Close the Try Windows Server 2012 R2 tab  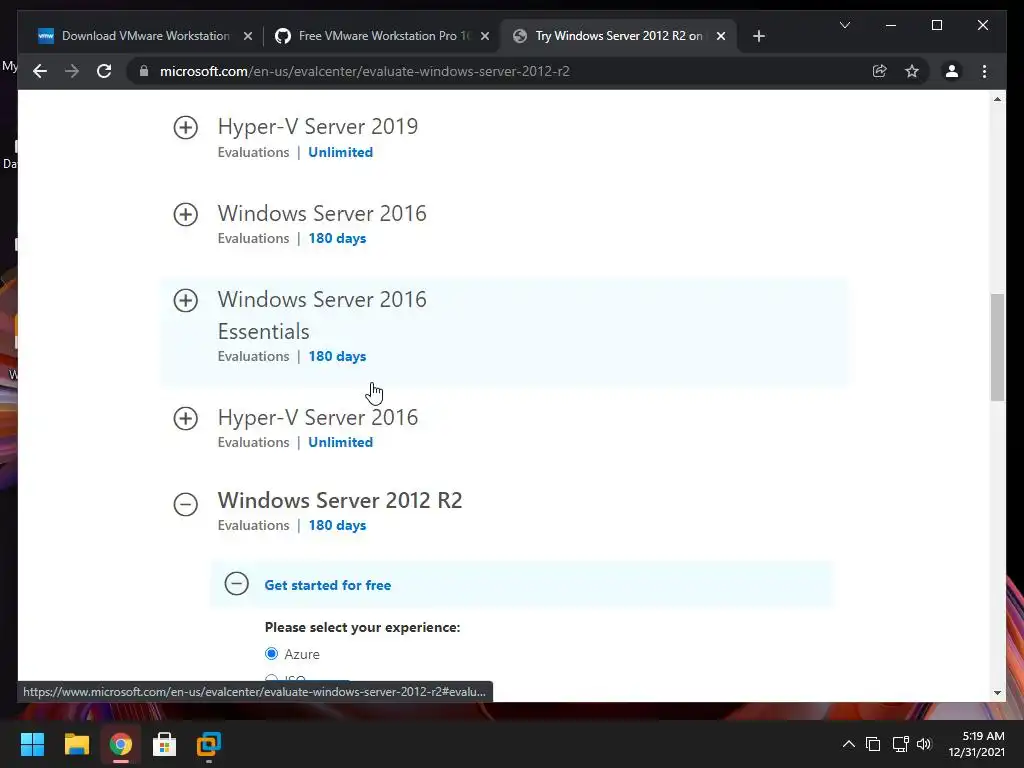tap(720, 36)
